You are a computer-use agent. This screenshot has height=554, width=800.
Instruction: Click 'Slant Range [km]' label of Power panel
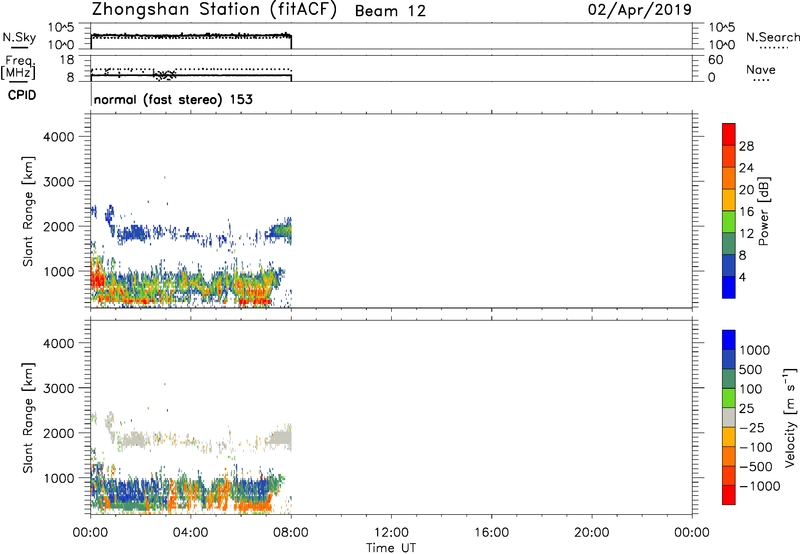pos(28,211)
